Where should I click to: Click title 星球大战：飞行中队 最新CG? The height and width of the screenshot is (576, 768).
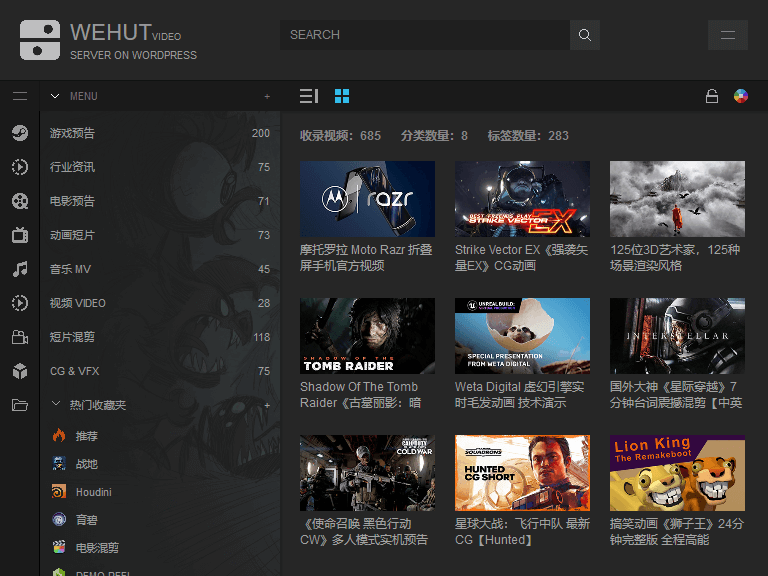tap(522, 532)
